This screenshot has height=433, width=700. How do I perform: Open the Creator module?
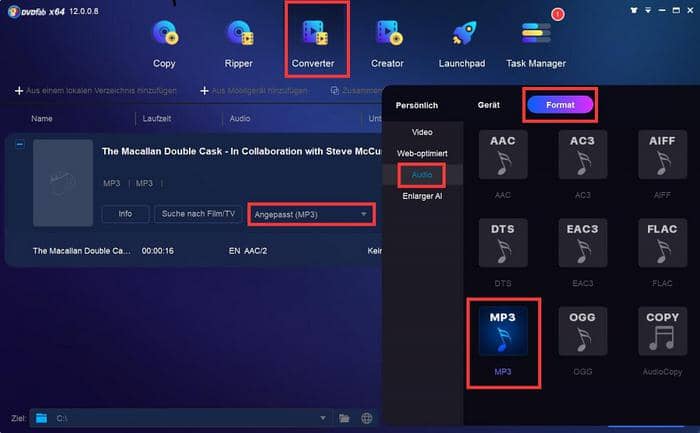tap(388, 44)
